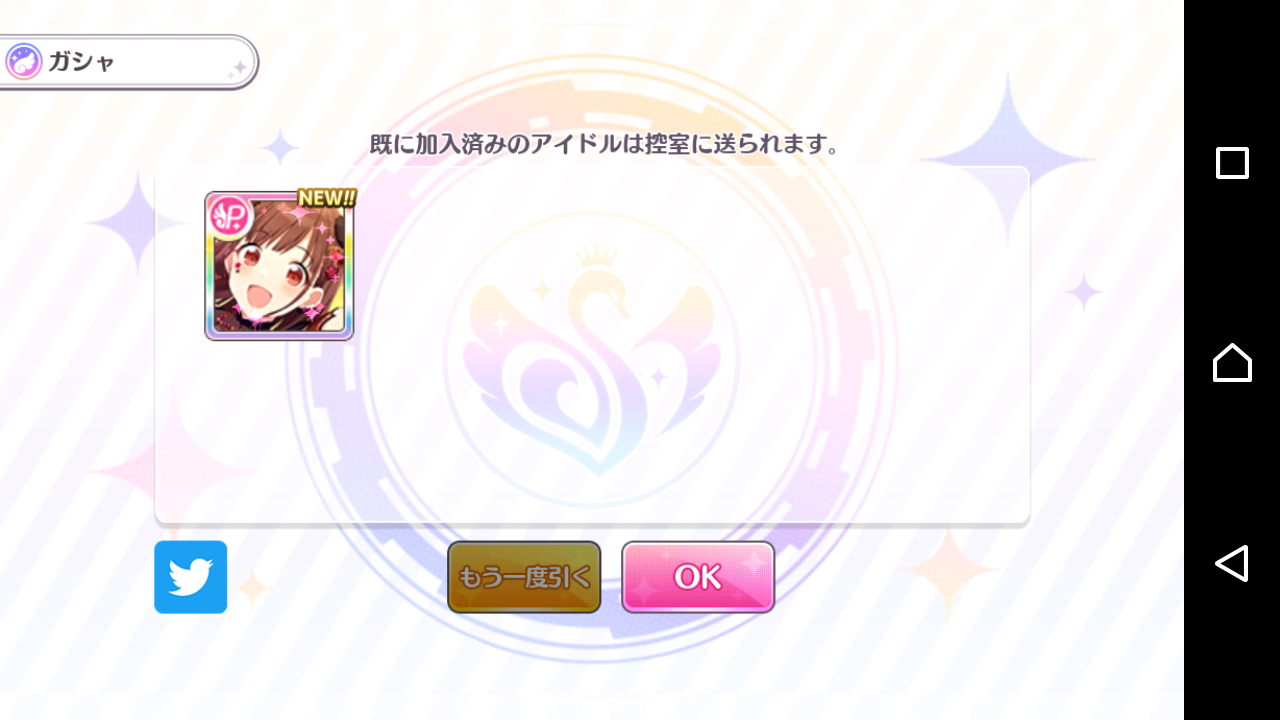Screen dimensions: 1280x720
Task: Click the sparkle on the ガシャ header tab
Action: tap(237, 69)
